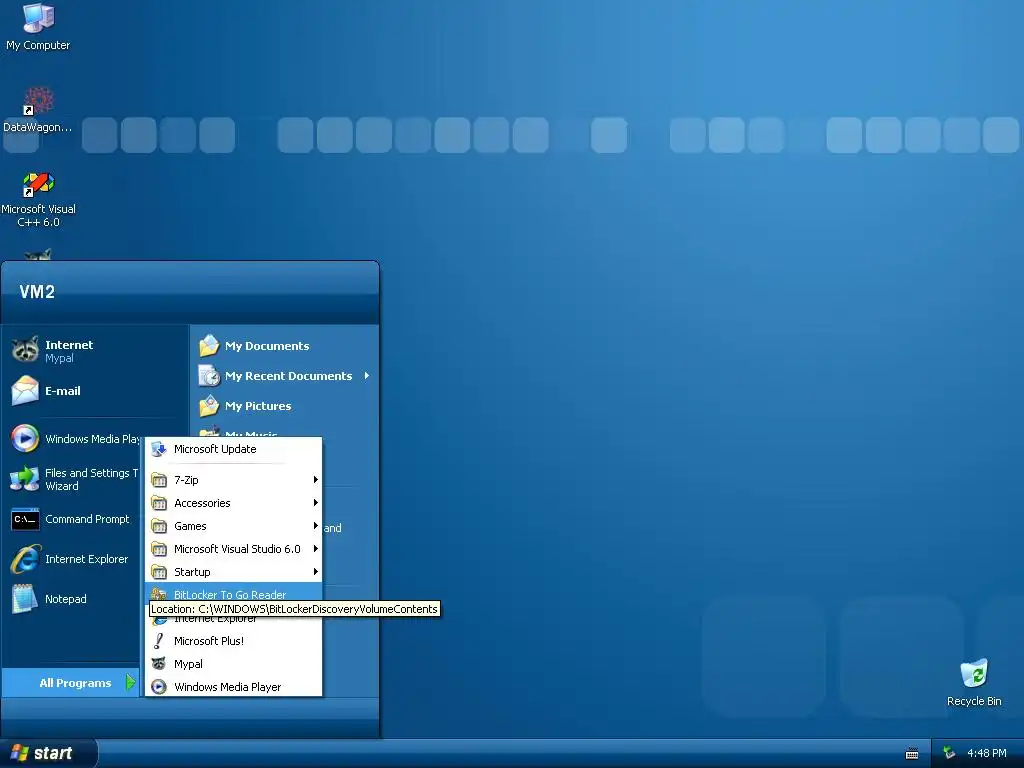Click the Notepad icon
This screenshot has height=768, width=1024.
[25, 599]
